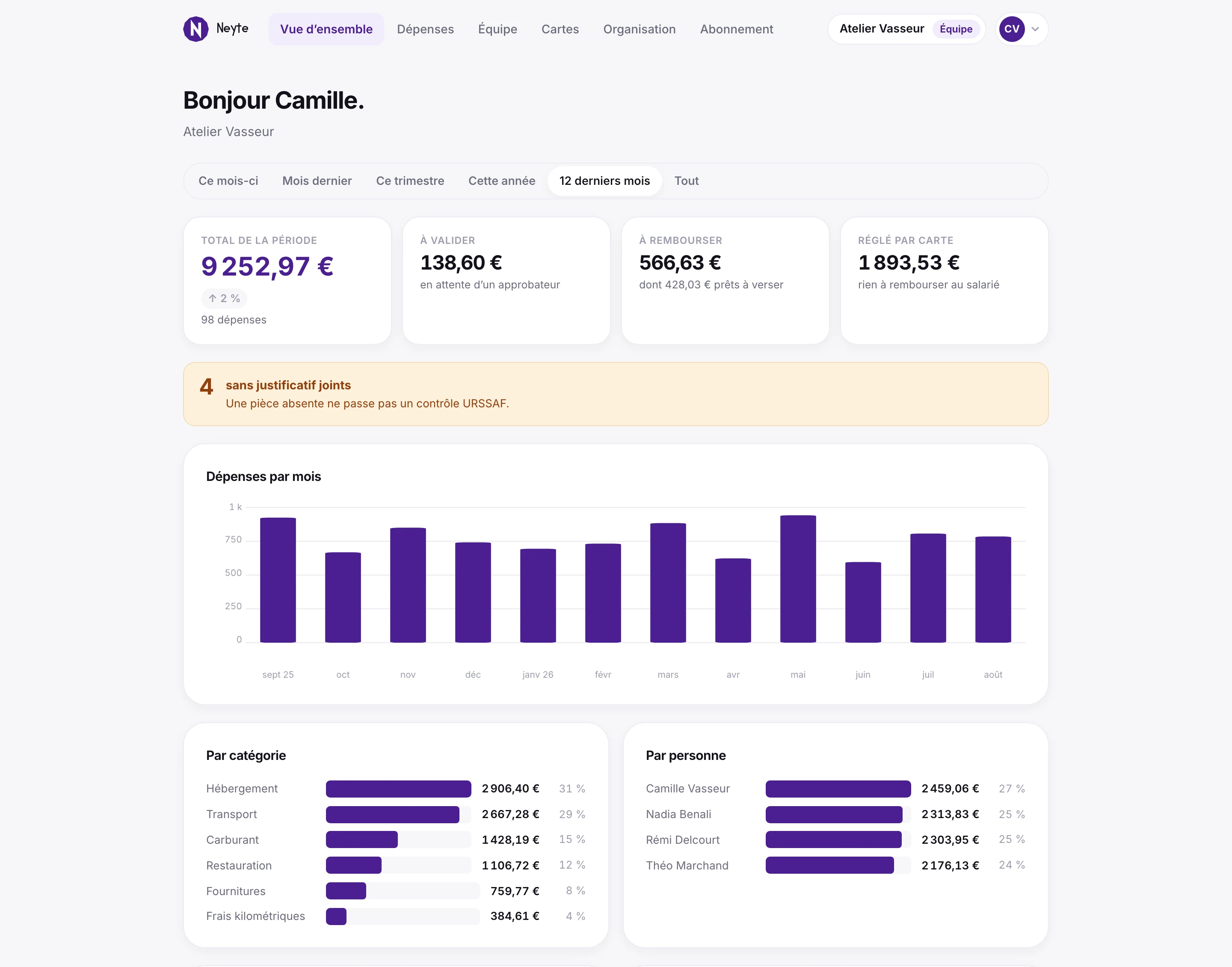
Task: Open the À rembourser card
Action: (x=726, y=280)
